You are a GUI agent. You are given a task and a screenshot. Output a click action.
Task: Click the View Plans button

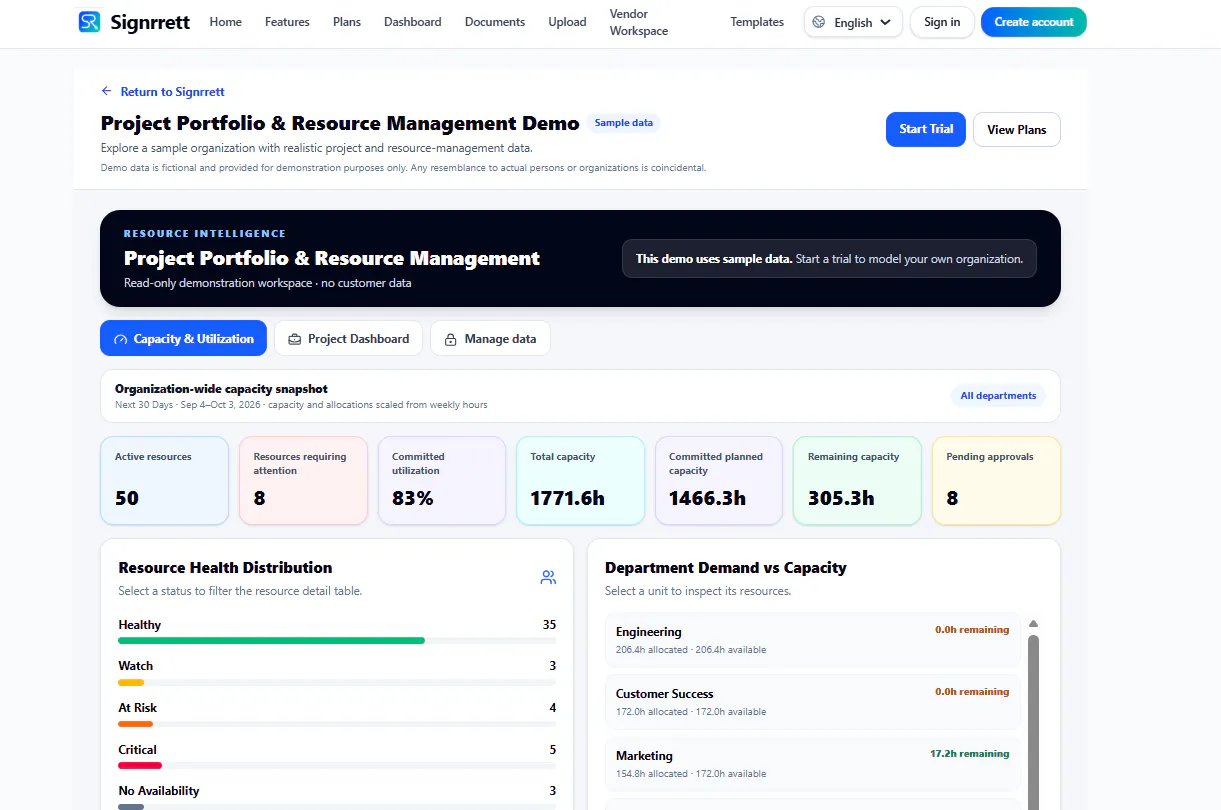pyautogui.click(x=1016, y=129)
